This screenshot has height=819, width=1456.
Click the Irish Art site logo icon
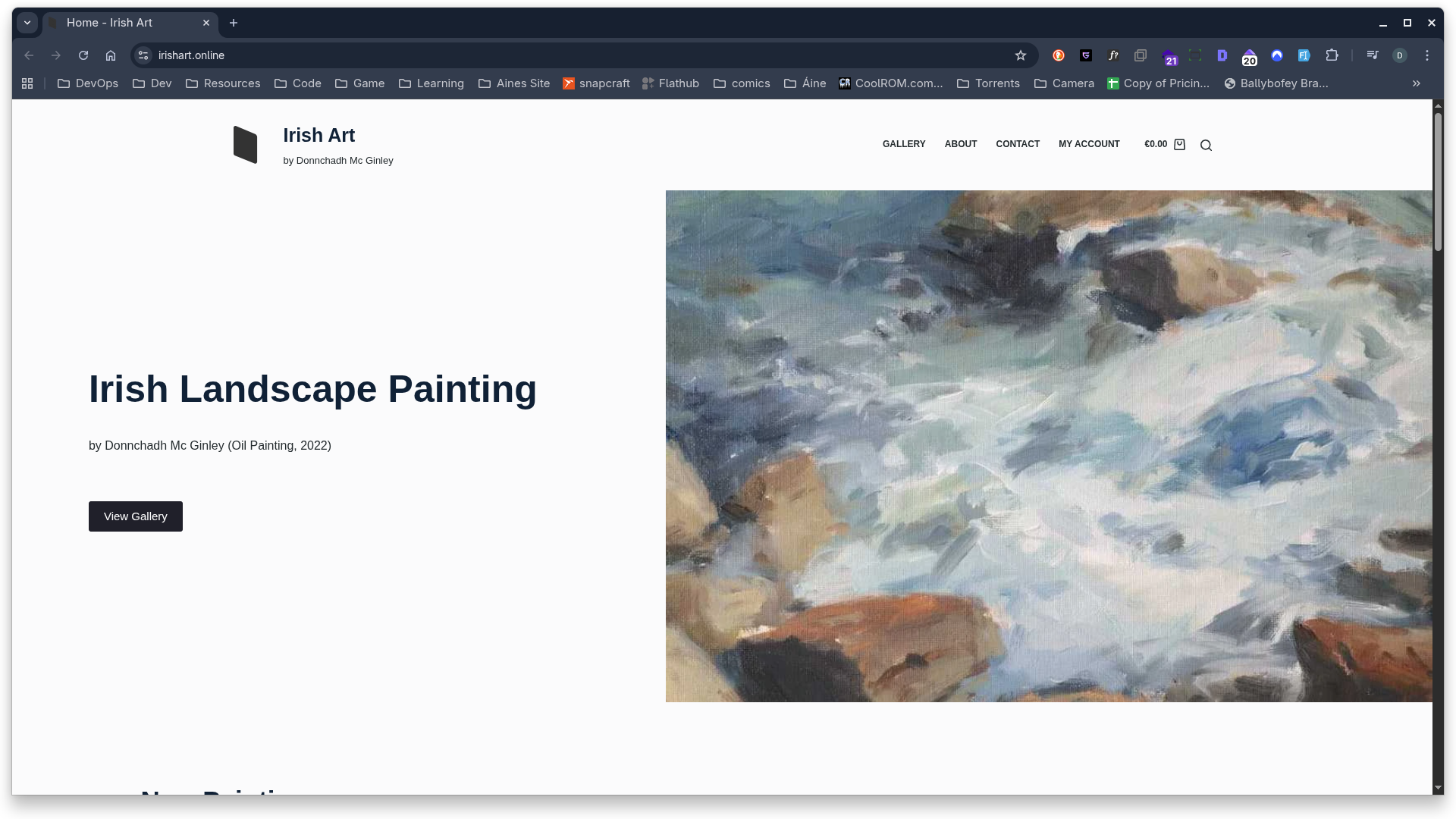pyautogui.click(x=245, y=145)
